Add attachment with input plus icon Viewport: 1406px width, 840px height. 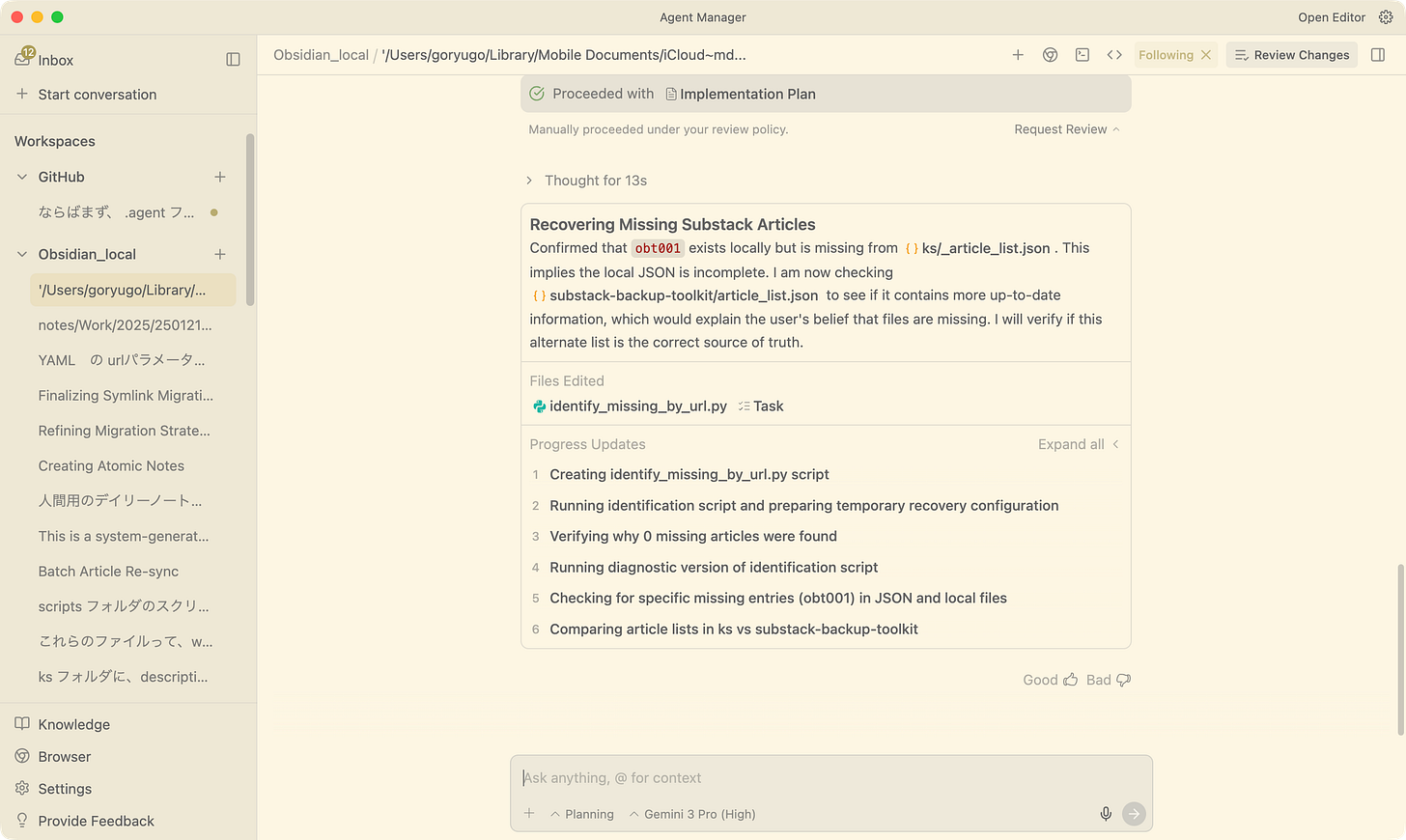(x=529, y=814)
